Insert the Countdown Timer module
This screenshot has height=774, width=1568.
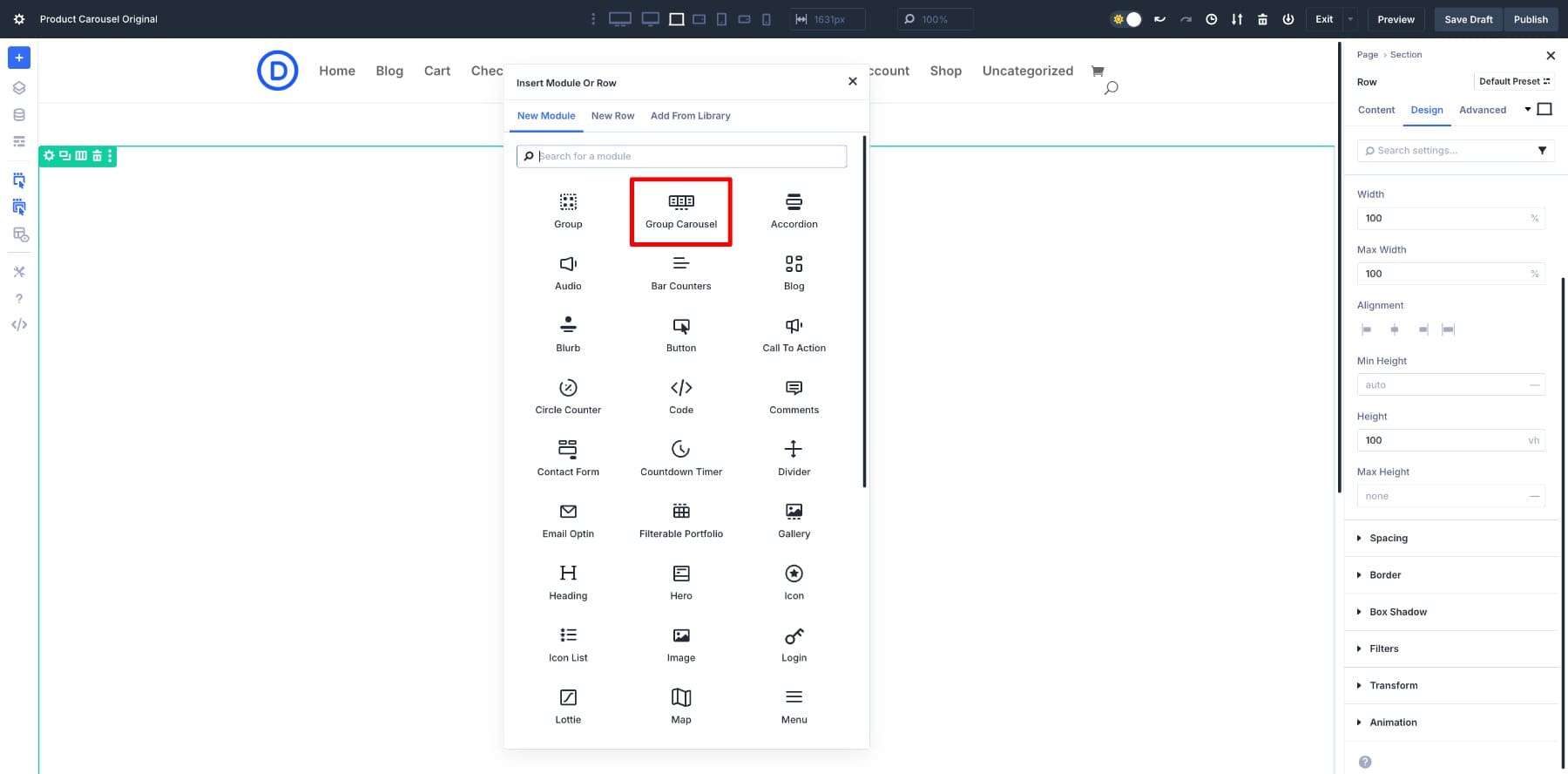point(681,459)
